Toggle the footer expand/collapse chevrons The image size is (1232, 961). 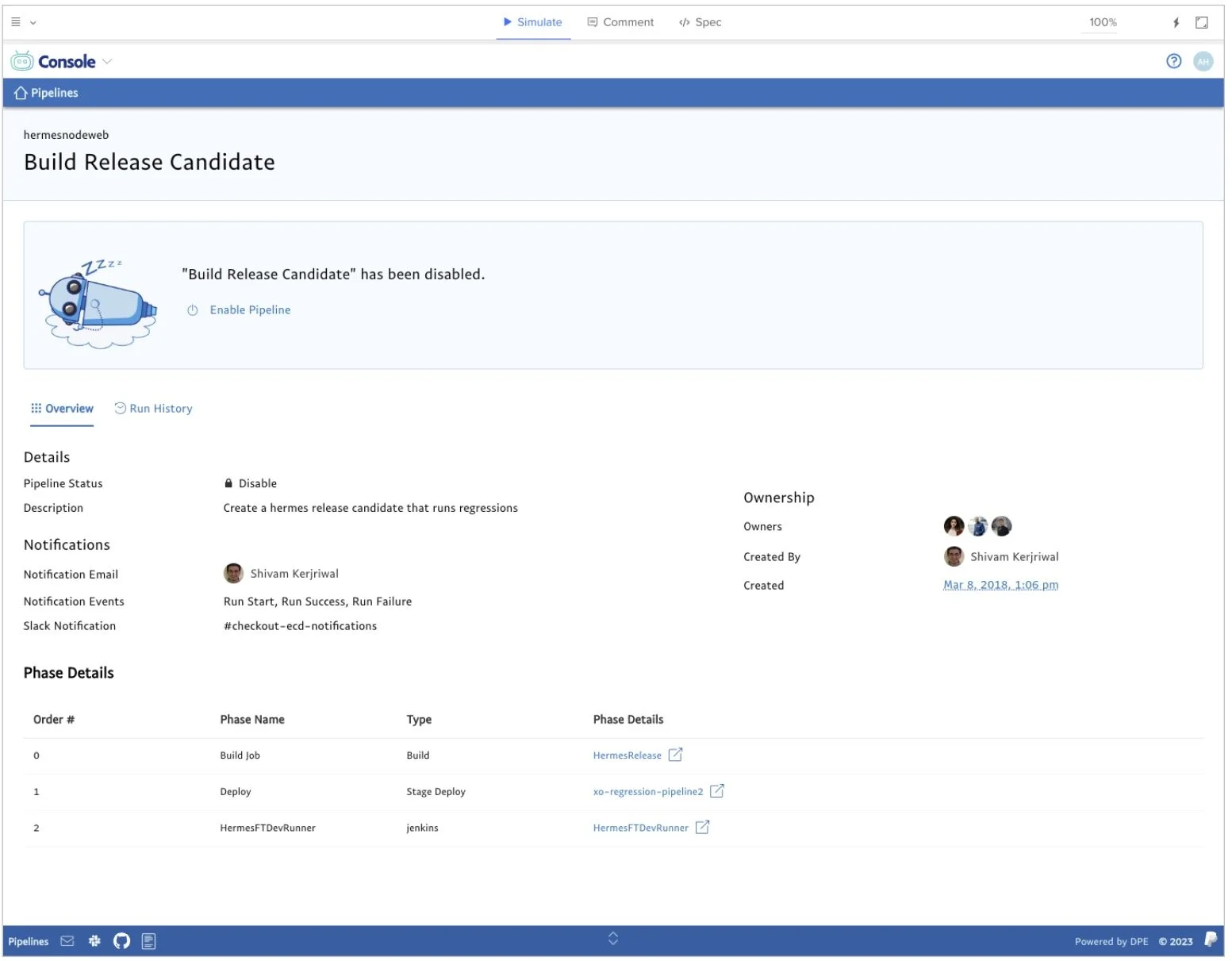click(x=613, y=939)
